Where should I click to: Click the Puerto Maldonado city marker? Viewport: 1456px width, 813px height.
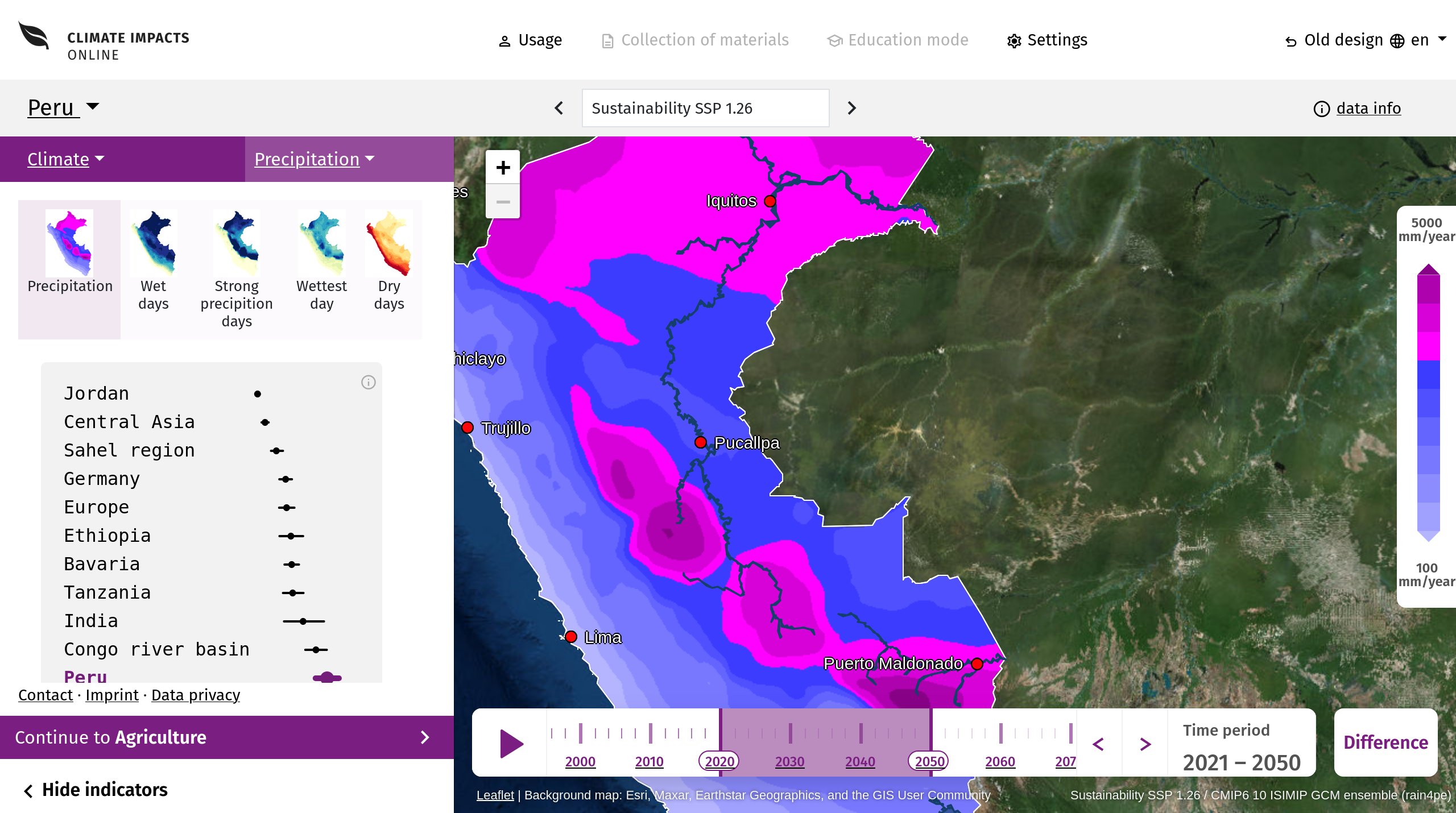977,663
